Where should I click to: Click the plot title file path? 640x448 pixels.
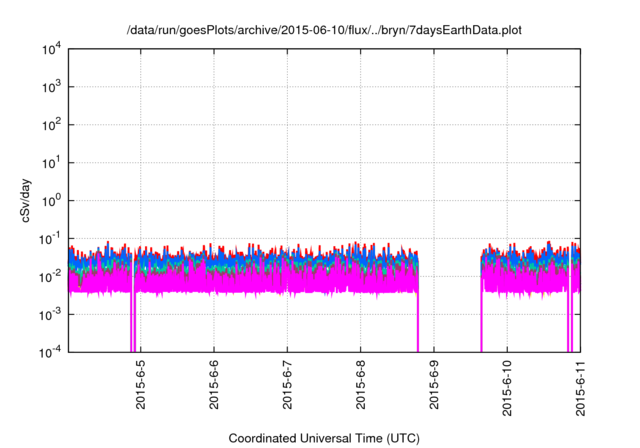(324, 31)
